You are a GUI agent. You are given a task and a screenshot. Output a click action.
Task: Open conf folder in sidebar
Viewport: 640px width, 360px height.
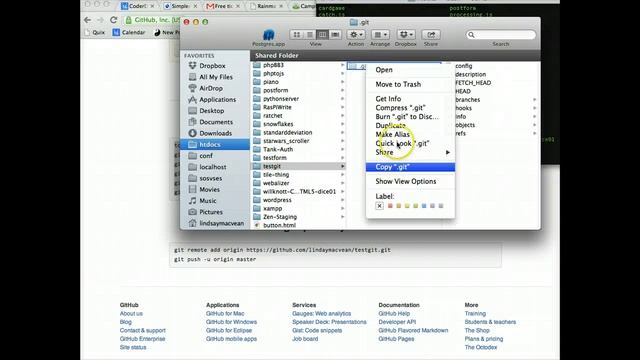206,156
